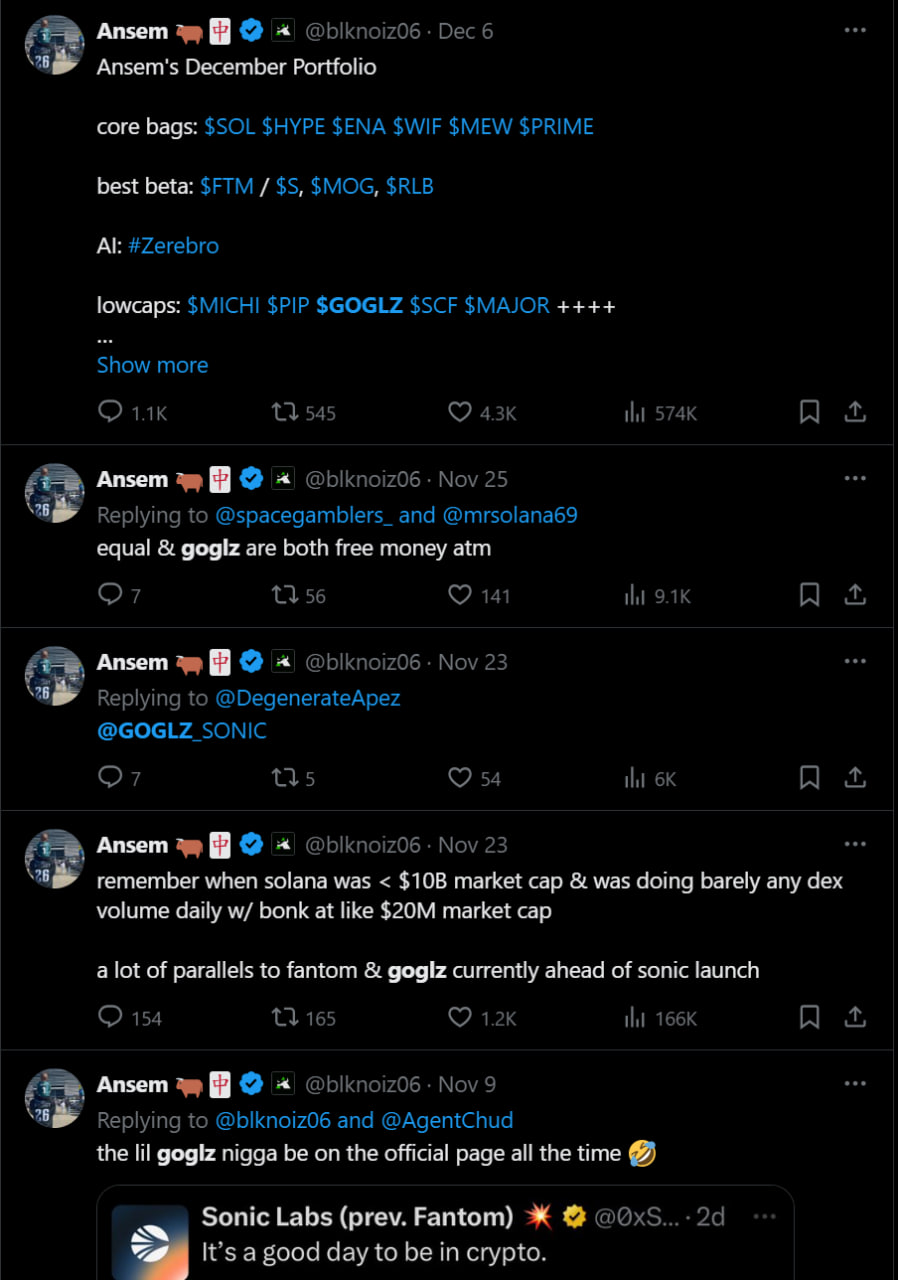
Task: Reply to the solana market cap tweet
Action: coord(110,1018)
